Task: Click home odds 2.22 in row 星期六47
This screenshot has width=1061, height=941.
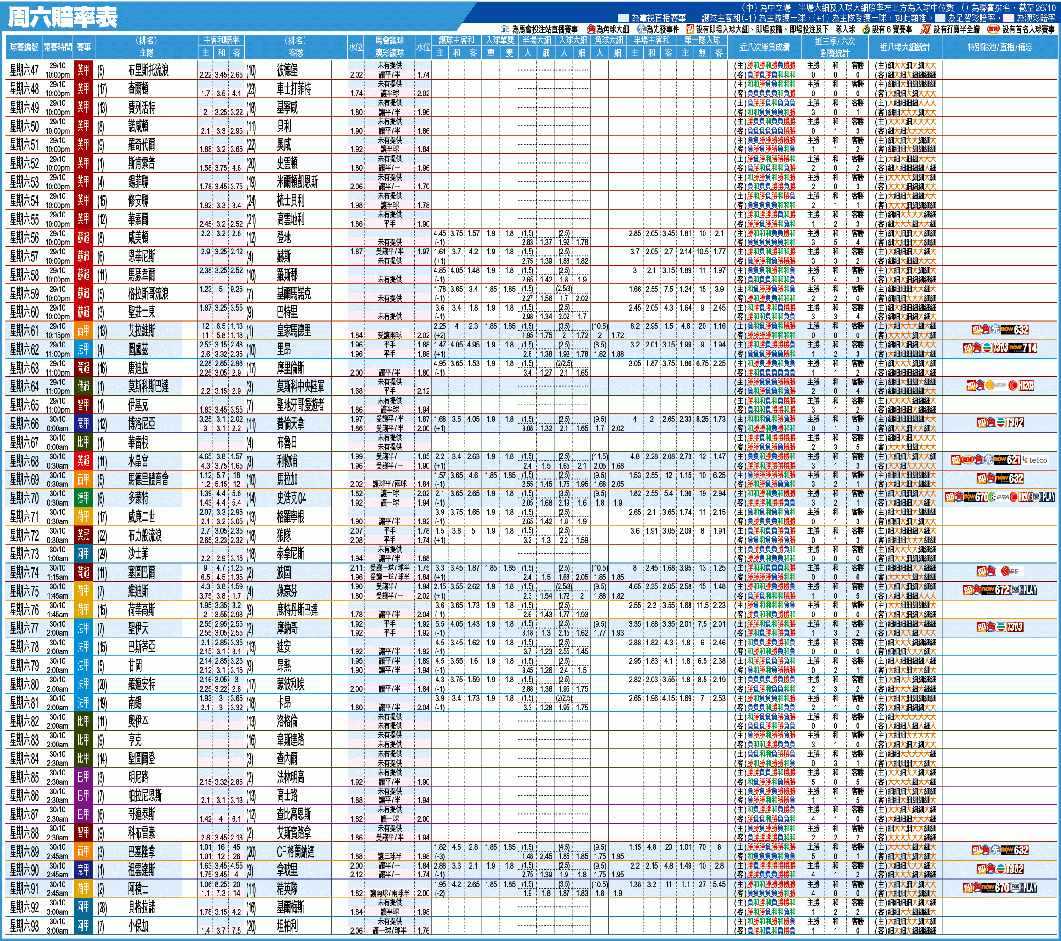Action: click(x=206, y=74)
